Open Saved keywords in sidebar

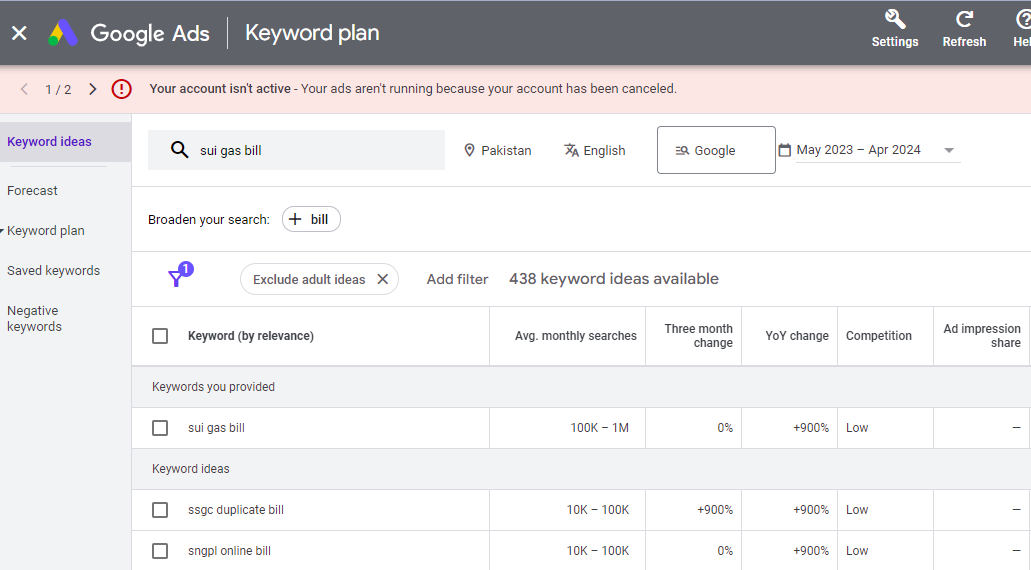pos(54,270)
